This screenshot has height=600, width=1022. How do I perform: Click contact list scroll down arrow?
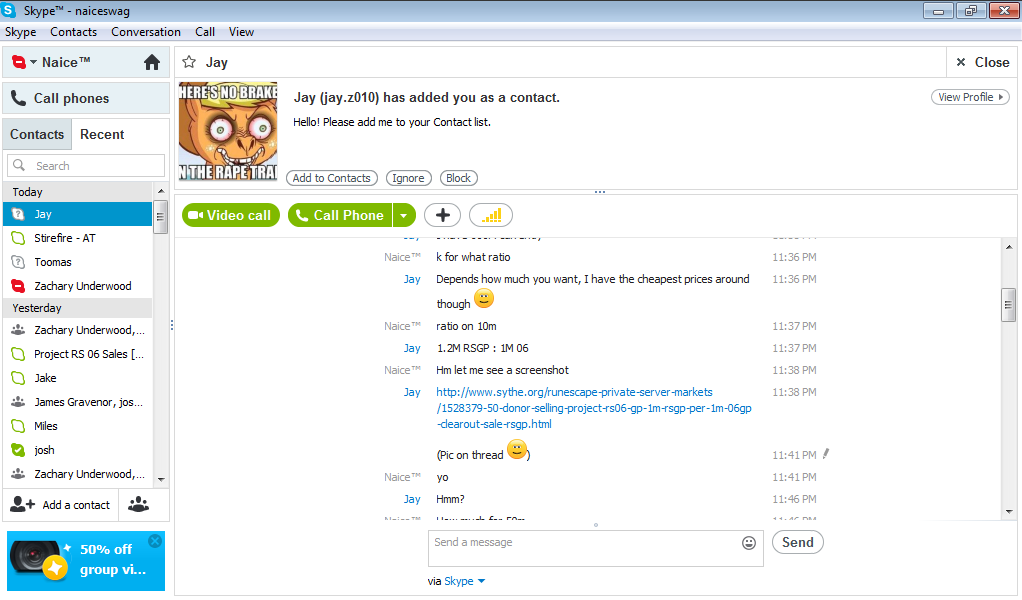pyautogui.click(x=161, y=479)
